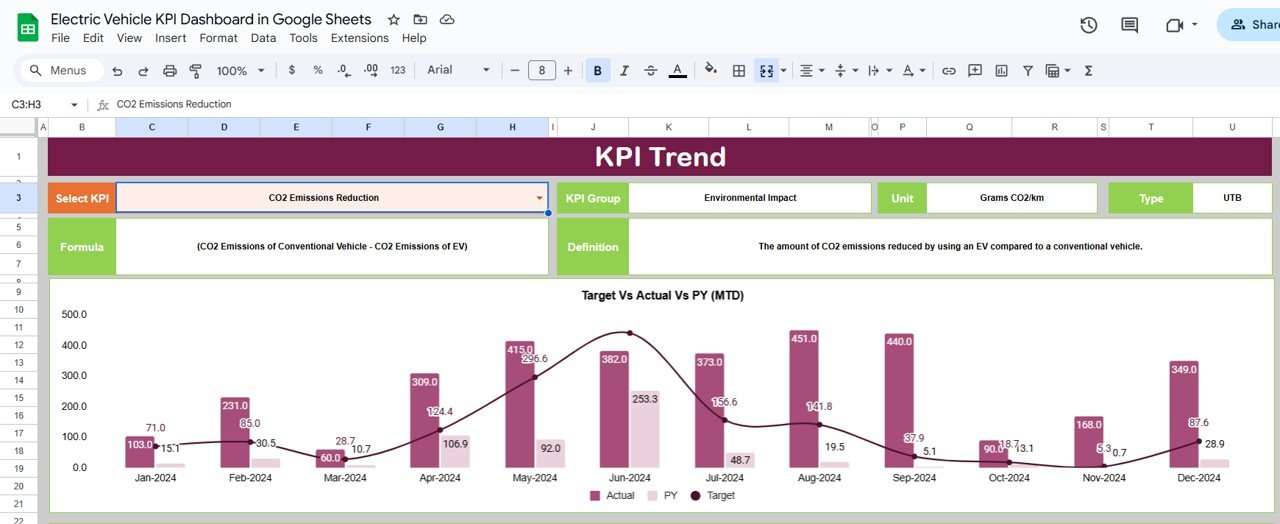Image resolution: width=1280 pixels, height=524 pixels.
Task: Toggle strikethrough formatting
Action: click(651, 71)
